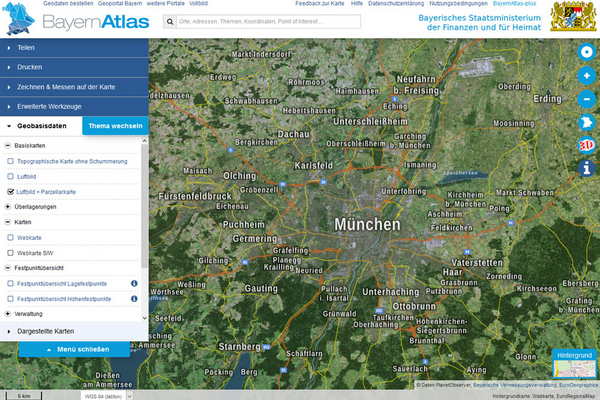
Task: Enable the Webkarte S/W layer
Action: 10,253
